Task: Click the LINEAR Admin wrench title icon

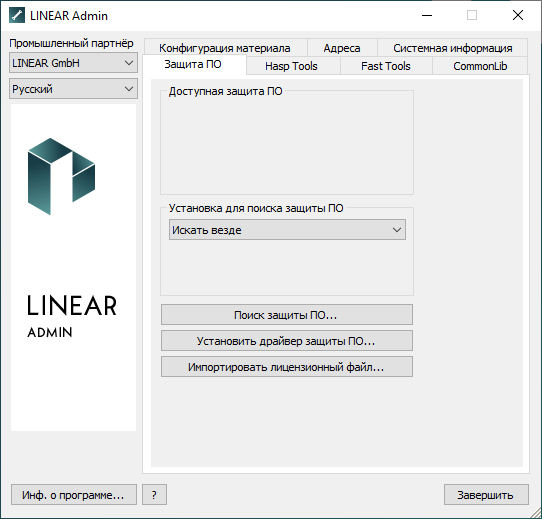Action: (x=17, y=16)
